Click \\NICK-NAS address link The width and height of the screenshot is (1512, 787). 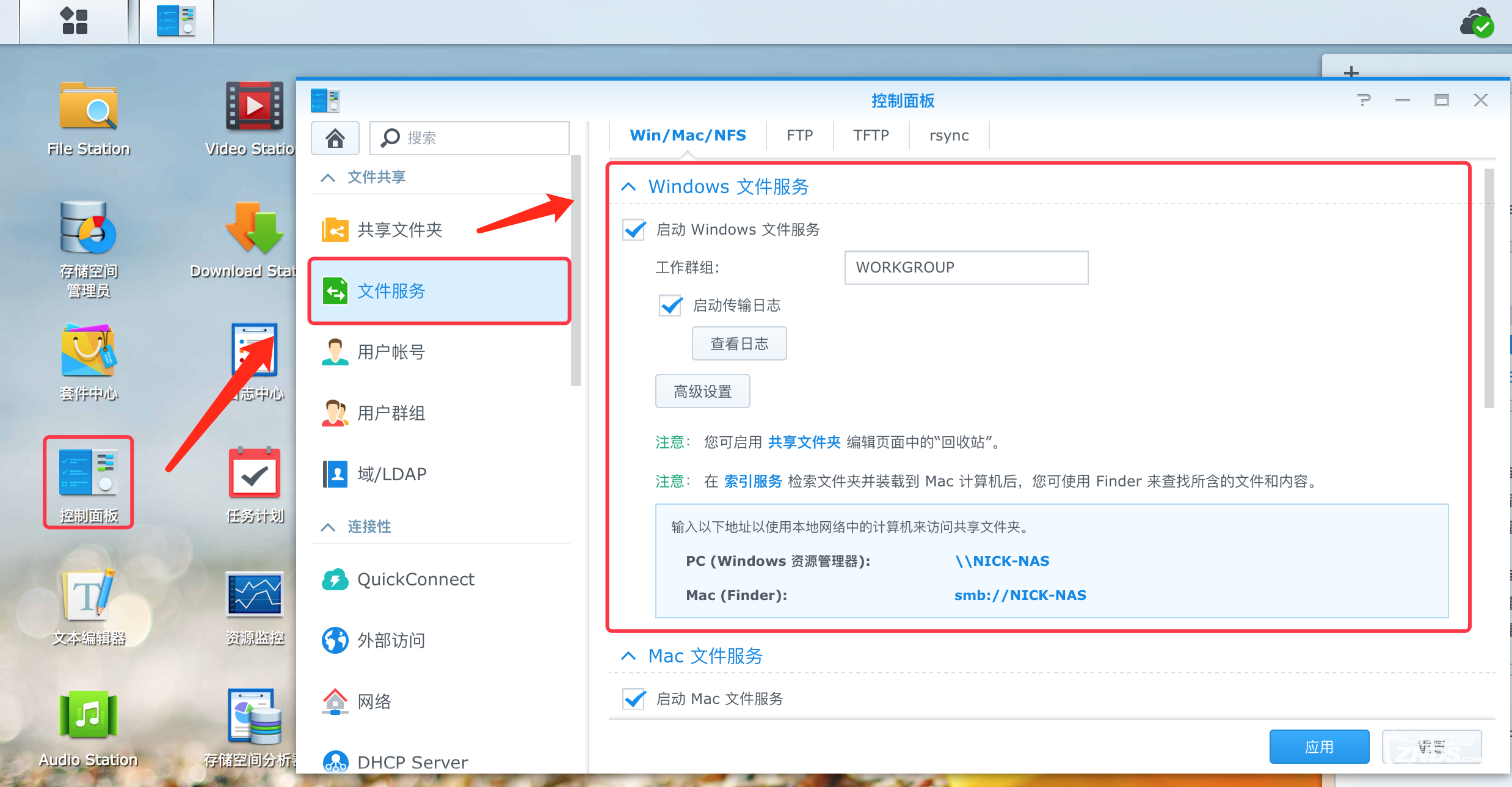pyautogui.click(x=1002, y=561)
